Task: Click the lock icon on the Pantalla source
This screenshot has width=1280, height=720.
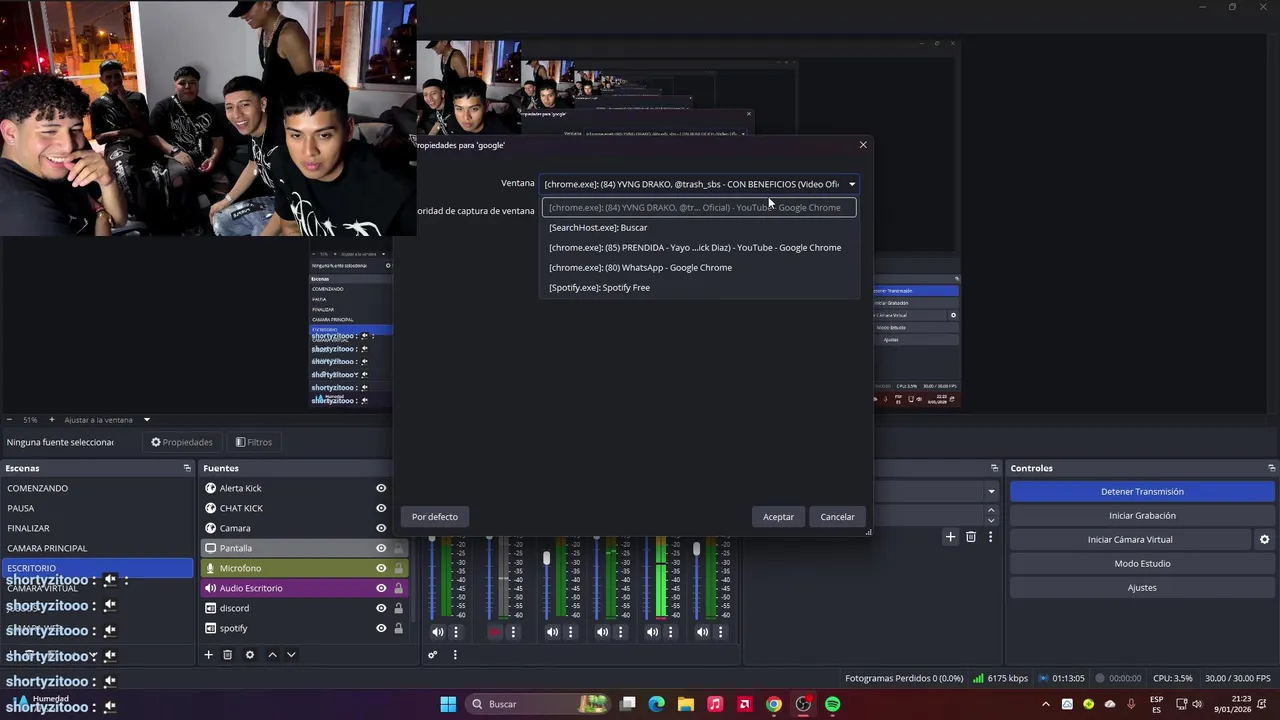Action: (398, 548)
